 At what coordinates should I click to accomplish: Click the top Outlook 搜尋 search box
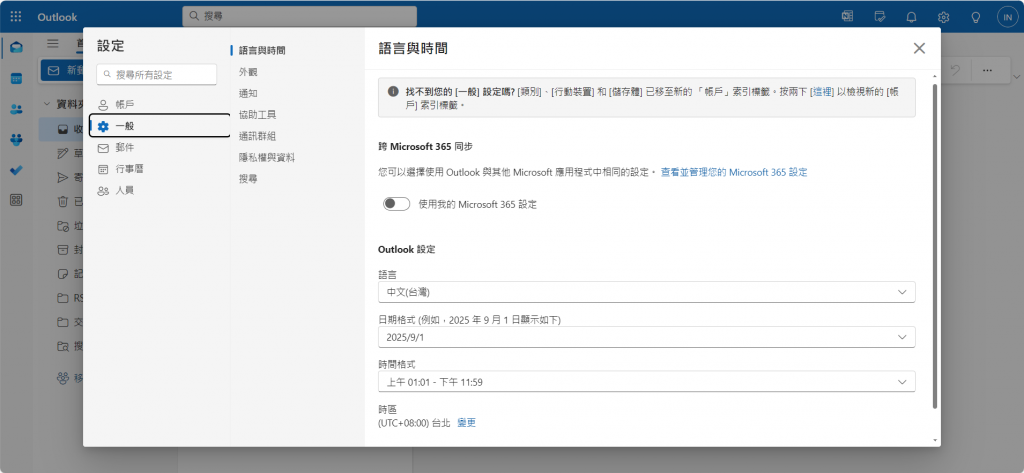click(299, 16)
